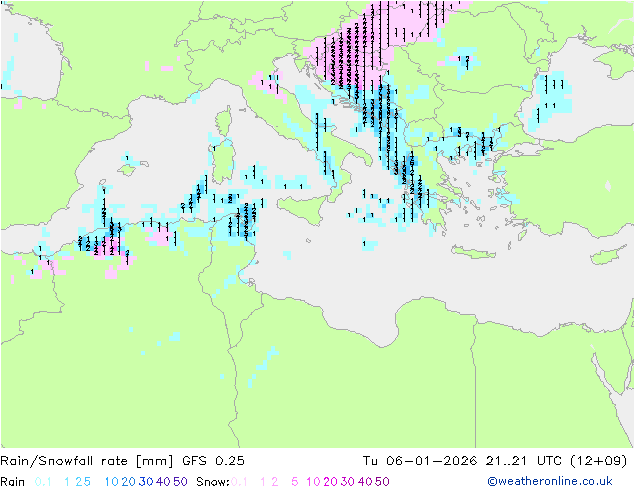Image resolution: width=634 pixels, height=490 pixels.
Task: Click the "(12+09)" forecast offset text
Action: coord(598,461)
